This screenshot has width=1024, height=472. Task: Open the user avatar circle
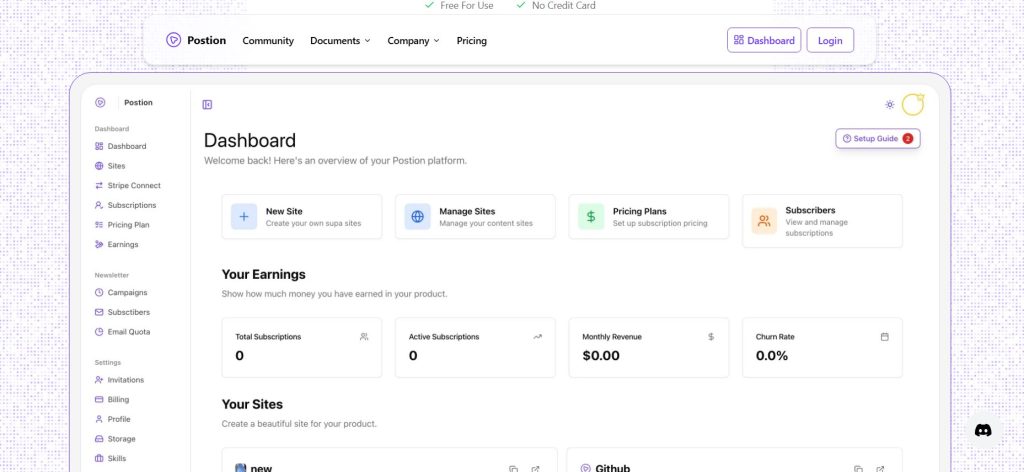(913, 104)
